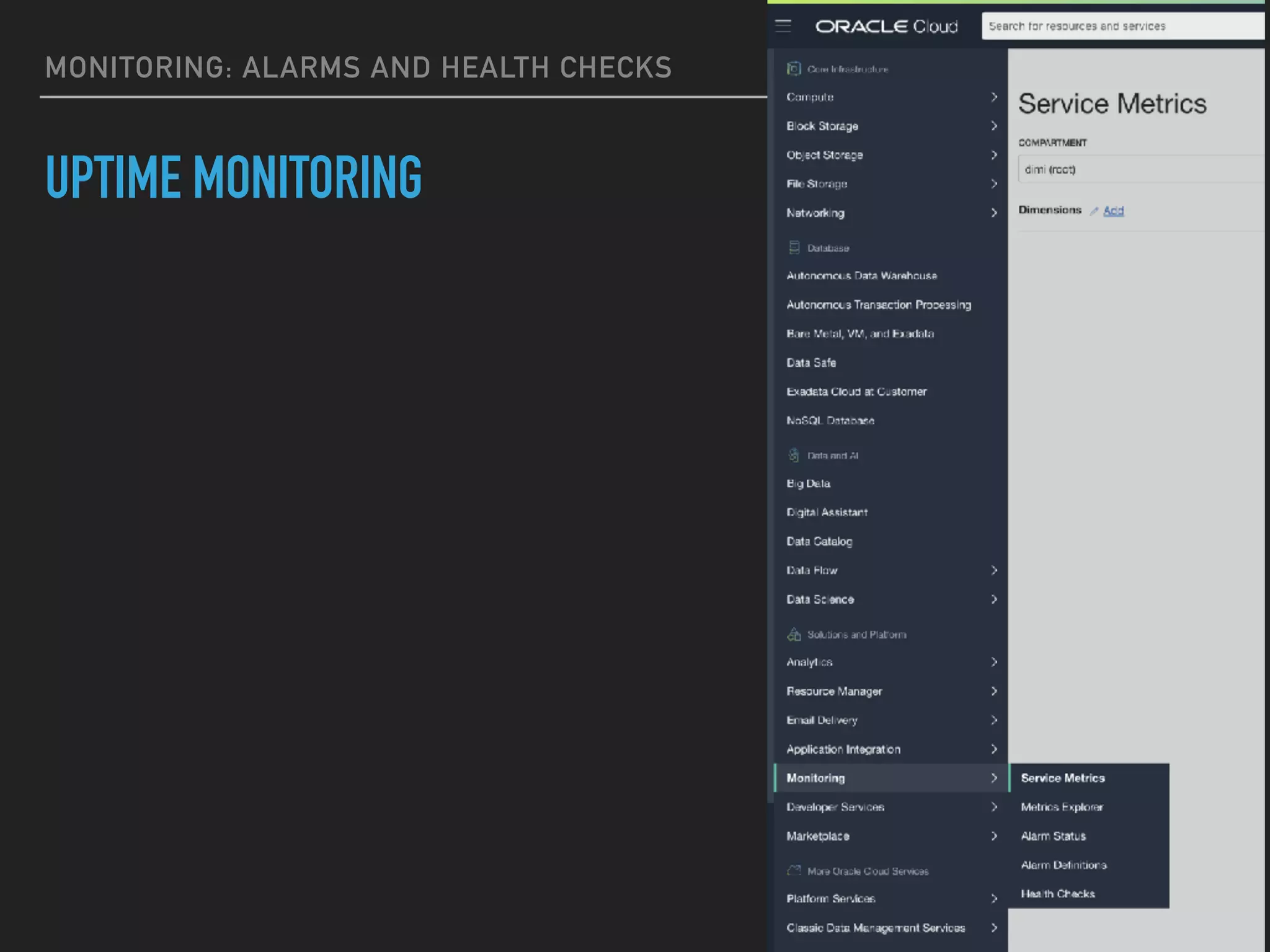Open the Compartment selector showing dimi (root)
Screen dimensions: 1270x952
coord(1141,169)
